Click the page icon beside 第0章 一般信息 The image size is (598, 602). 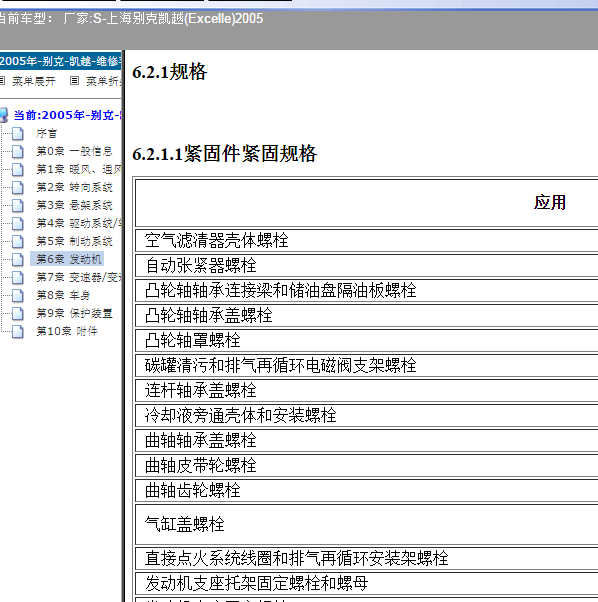pos(18,152)
